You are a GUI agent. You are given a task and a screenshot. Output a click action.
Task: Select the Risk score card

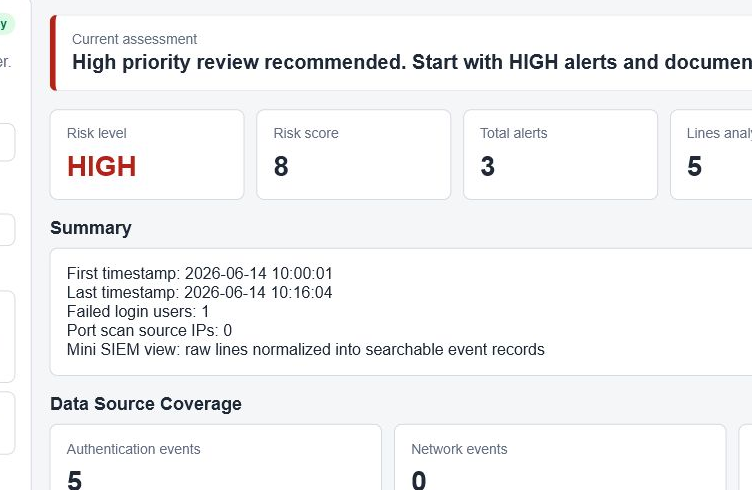[x=353, y=154]
